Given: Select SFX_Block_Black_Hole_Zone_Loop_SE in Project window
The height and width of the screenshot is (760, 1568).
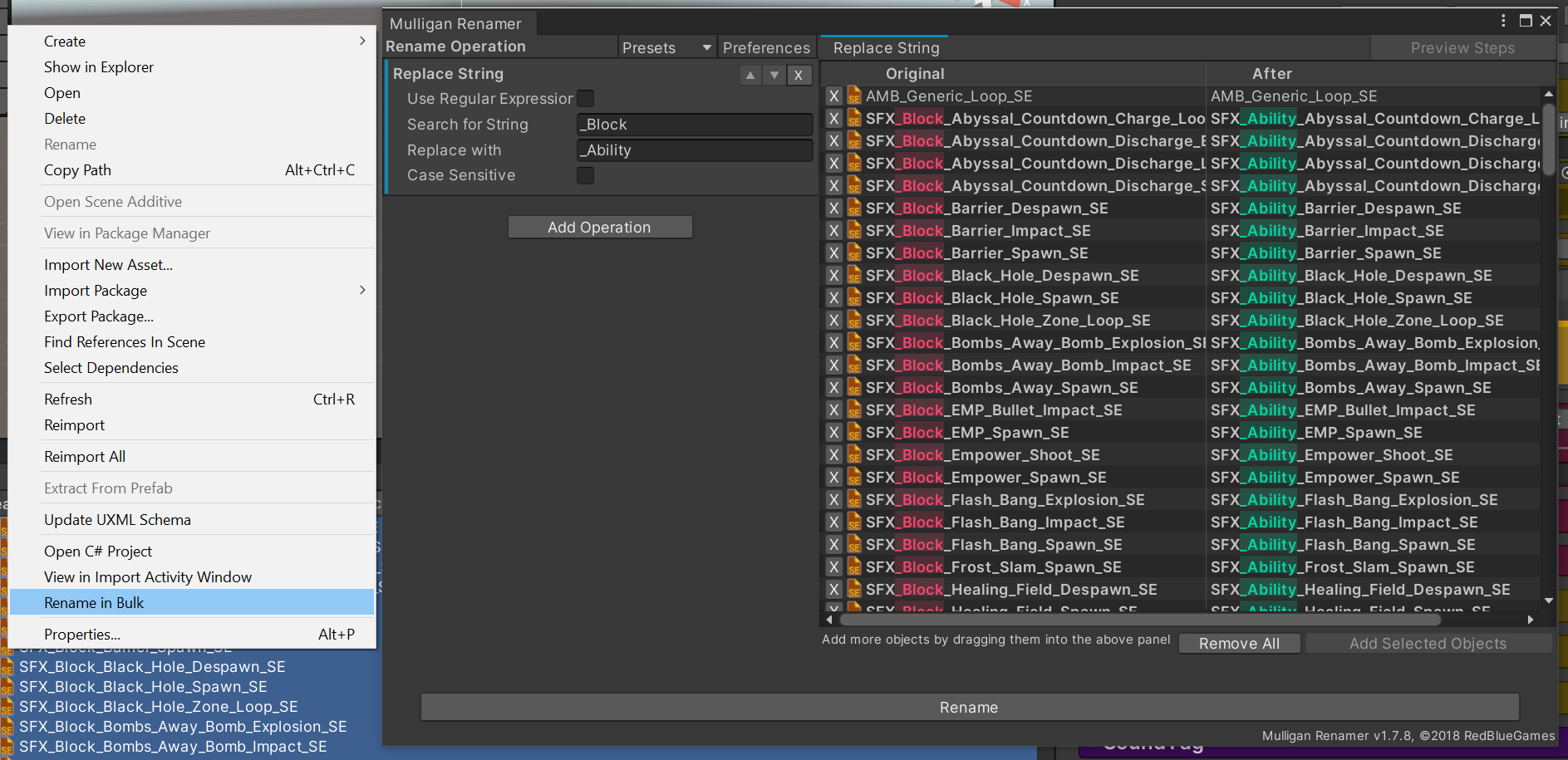Looking at the screenshot, I should pyautogui.click(x=159, y=707).
